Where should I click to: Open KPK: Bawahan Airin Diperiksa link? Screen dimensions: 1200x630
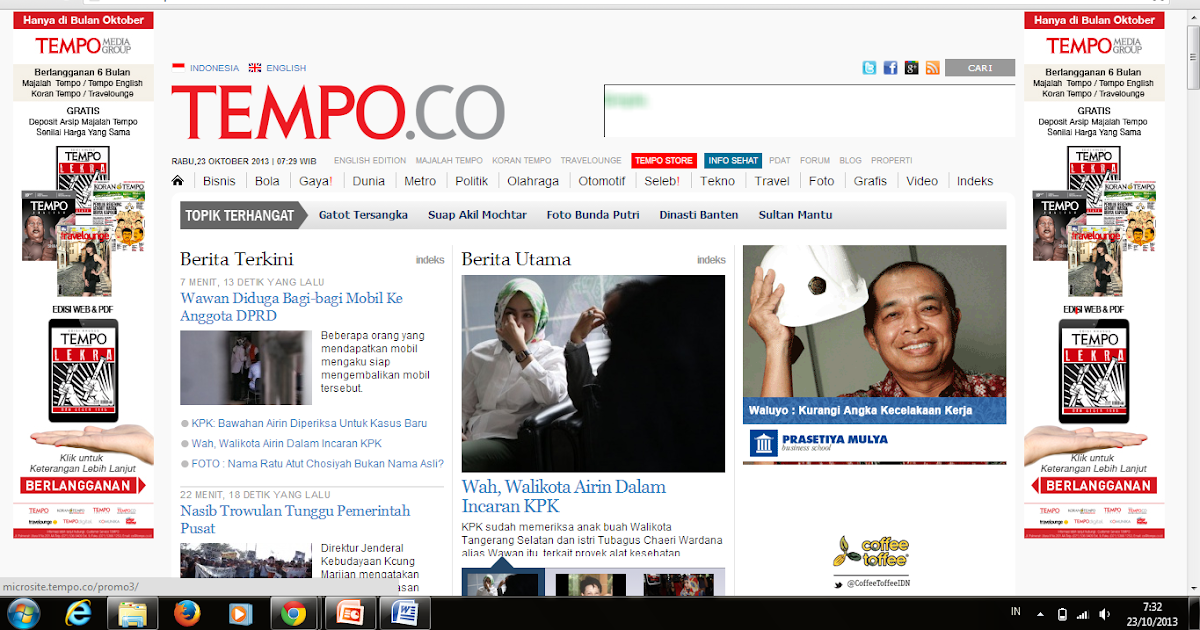[x=309, y=423]
